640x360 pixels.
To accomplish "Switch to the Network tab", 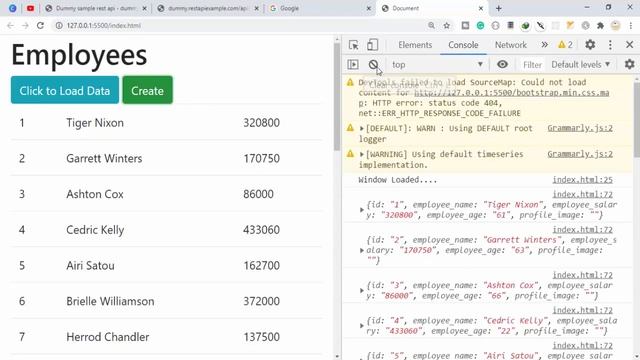I will click(x=511, y=45).
